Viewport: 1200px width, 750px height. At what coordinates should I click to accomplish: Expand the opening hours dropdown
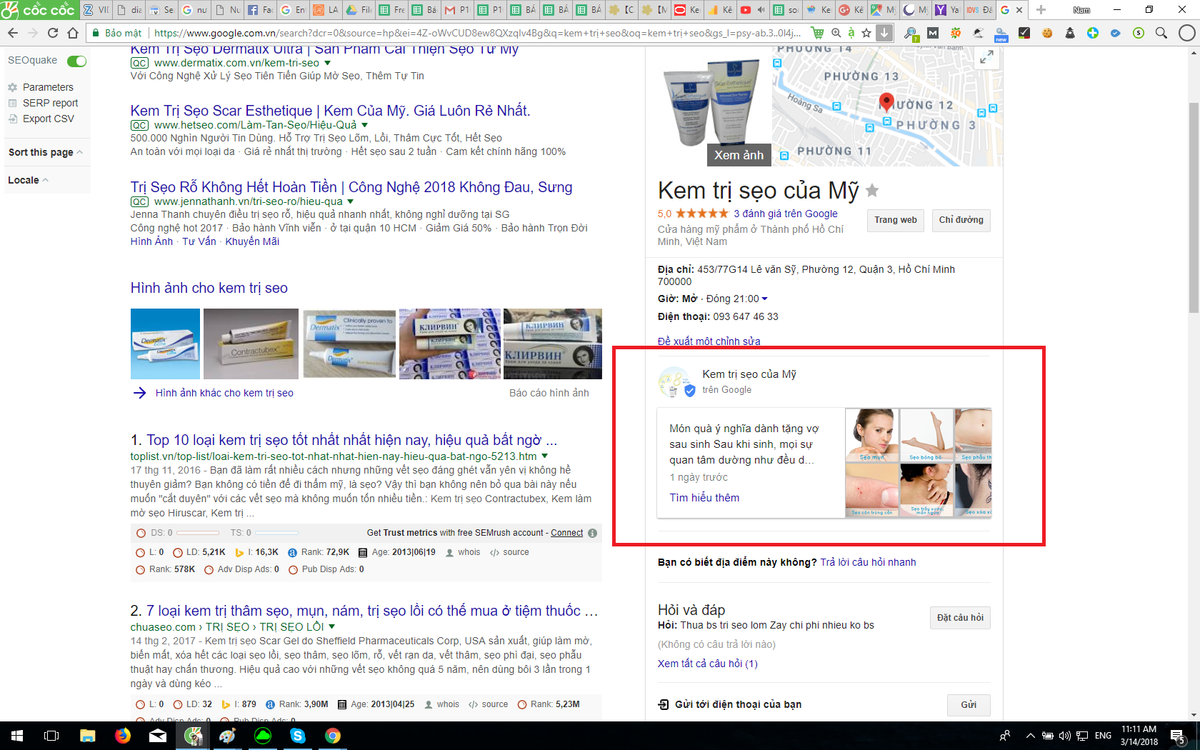coord(765,299)
